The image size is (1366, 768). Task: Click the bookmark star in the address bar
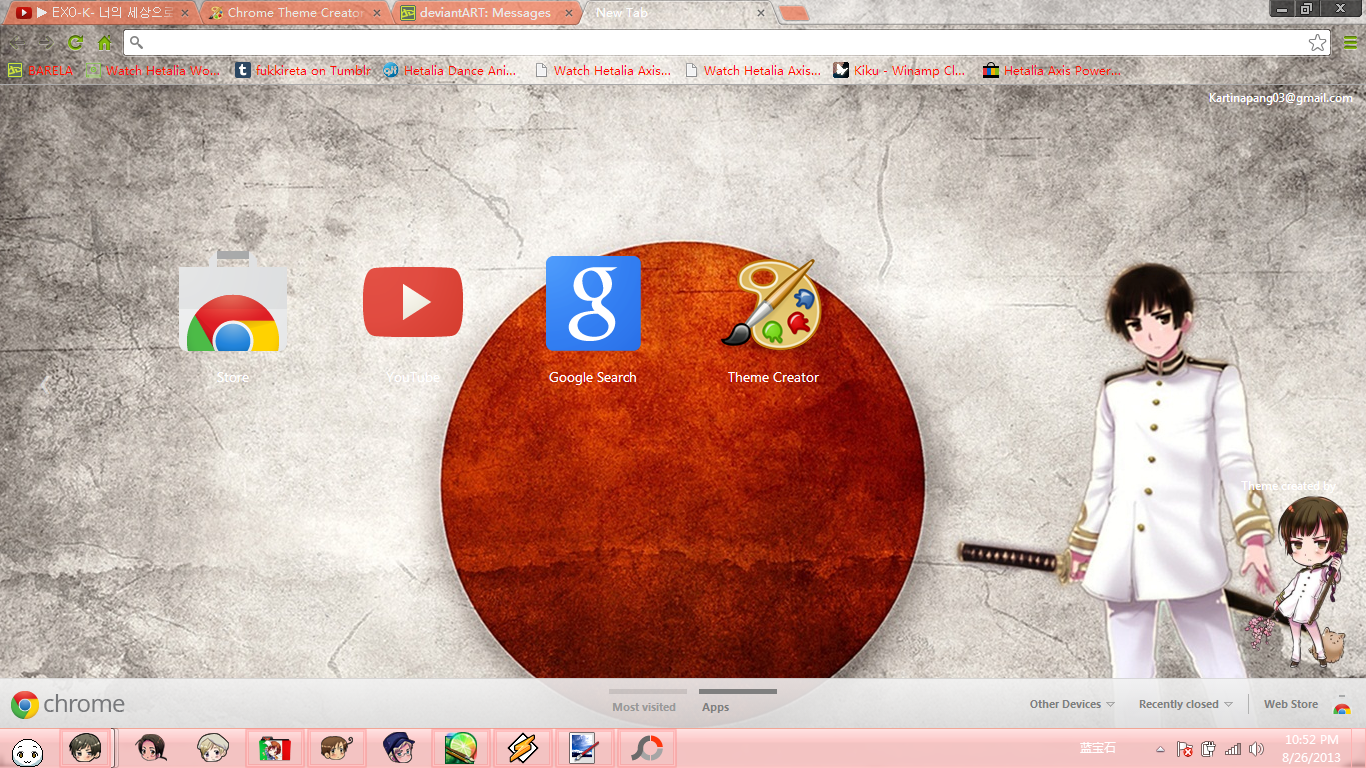[1318, 43]
